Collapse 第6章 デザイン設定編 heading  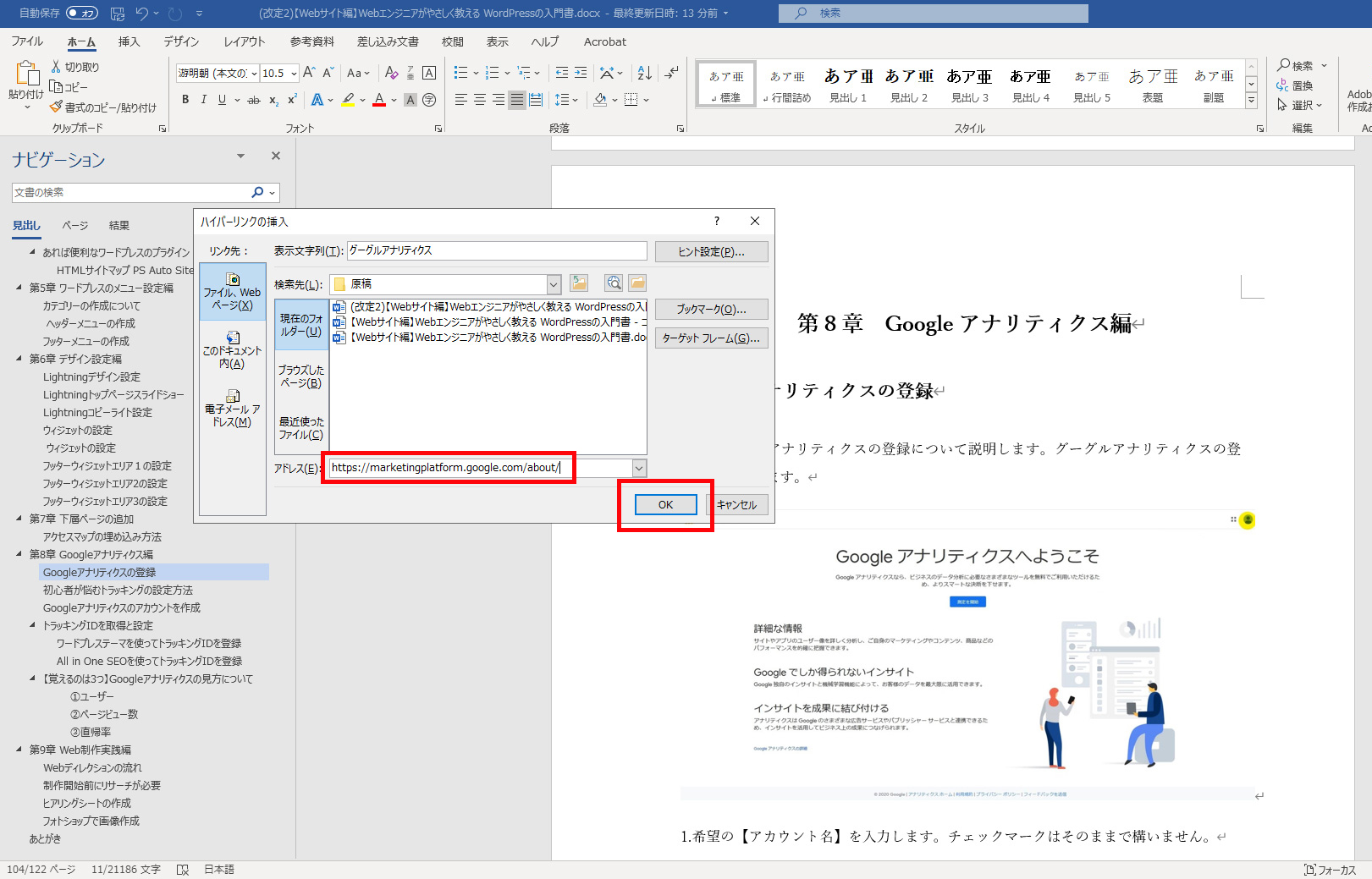click(19, 359)
